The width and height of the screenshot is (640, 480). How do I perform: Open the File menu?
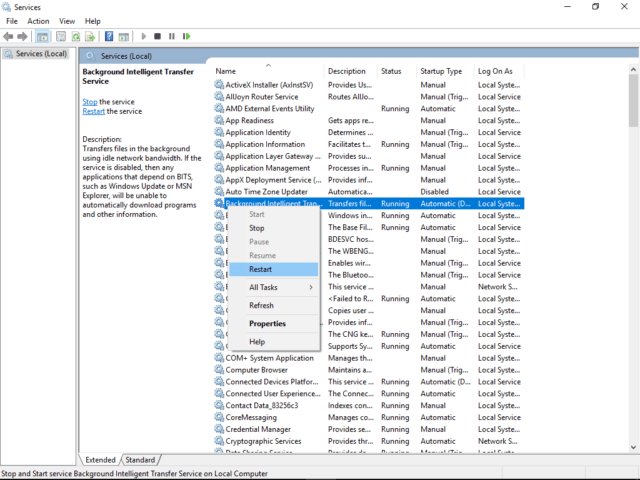point(12,21)
